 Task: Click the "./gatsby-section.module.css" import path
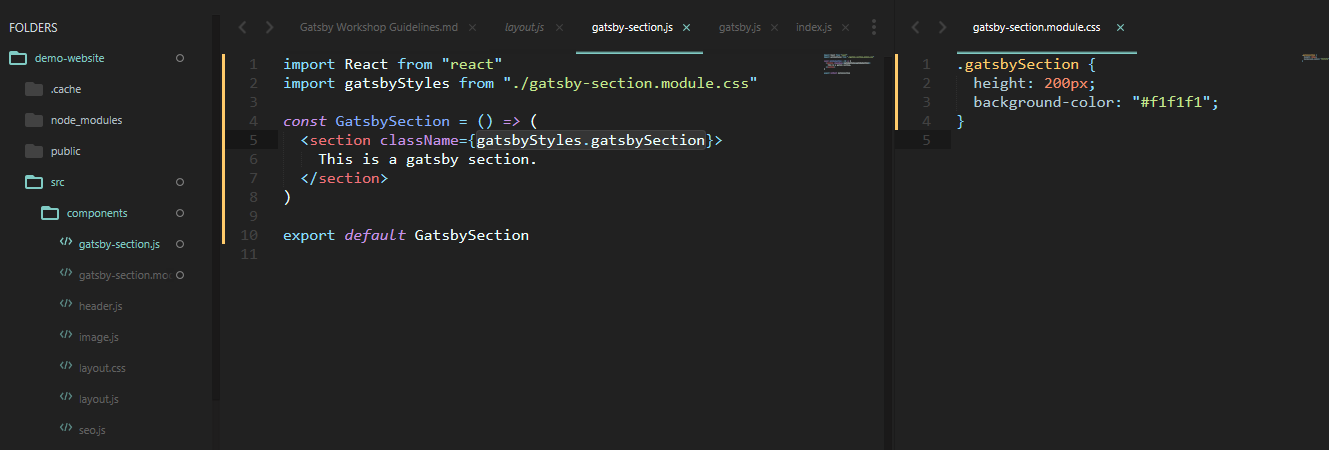click(x=630, y=83)
